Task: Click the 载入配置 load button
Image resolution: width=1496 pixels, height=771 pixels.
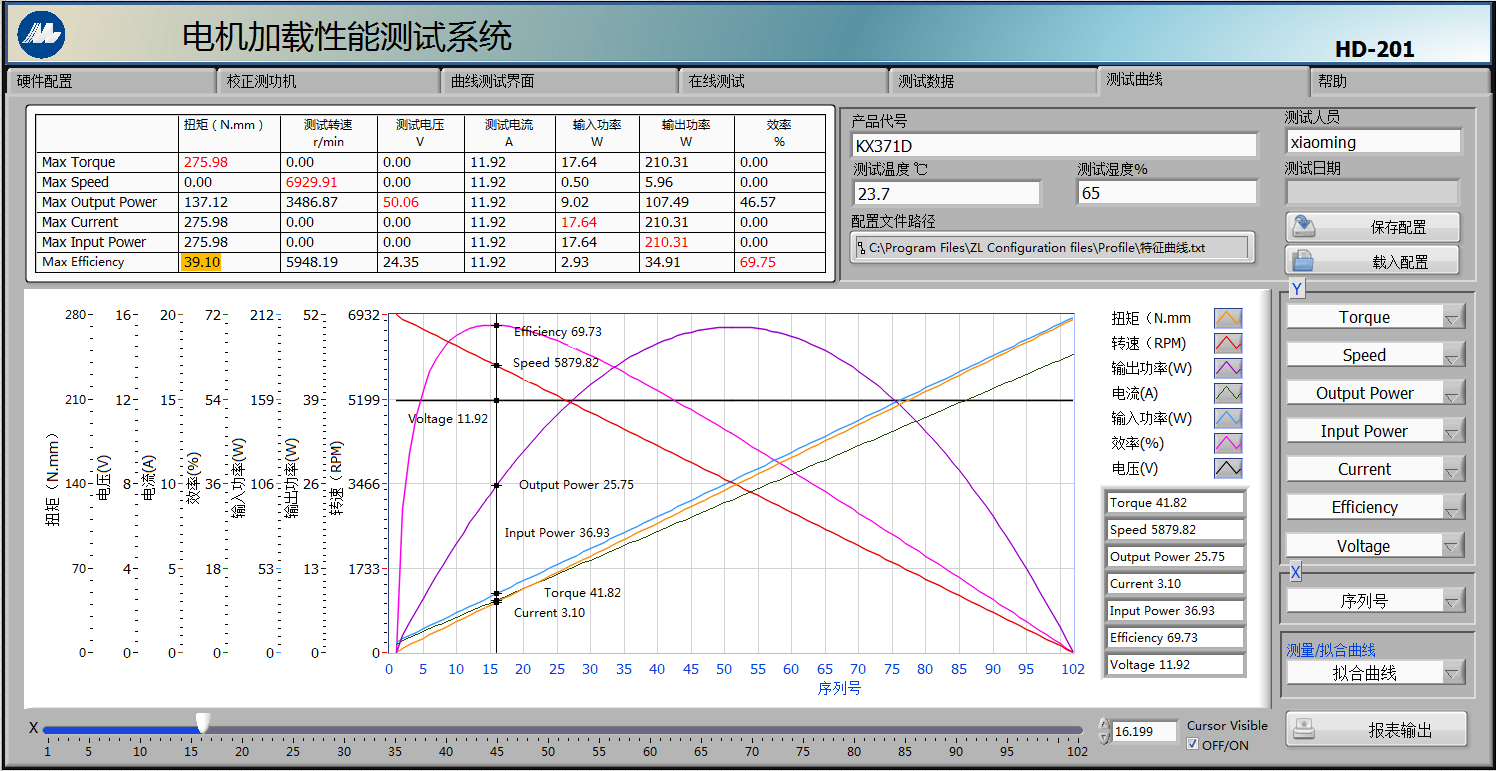Action: tap(1372, 262)
